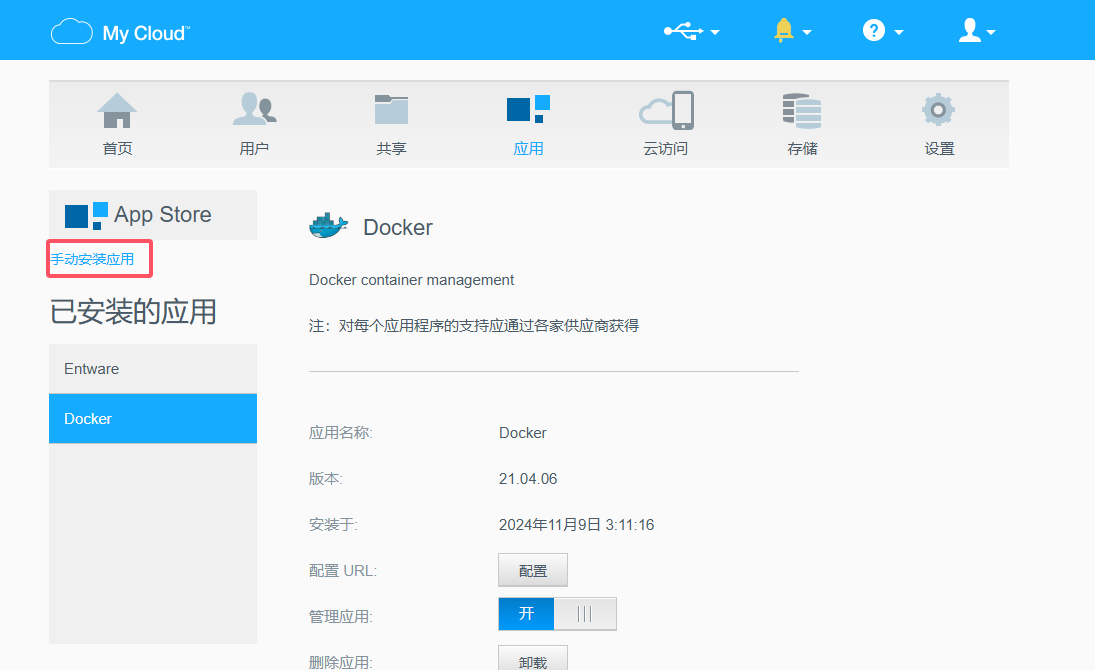Expand the USB dropdown arrow
The height and width of the screenshot is (670, 1095).
(714, 32)
